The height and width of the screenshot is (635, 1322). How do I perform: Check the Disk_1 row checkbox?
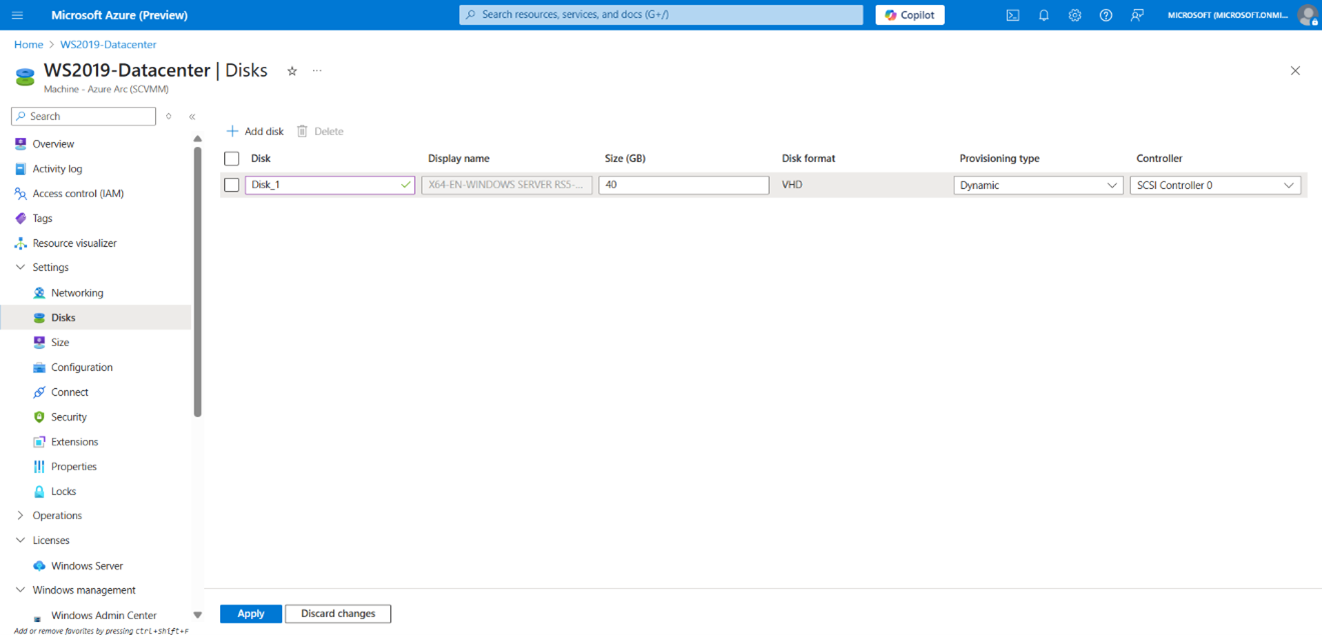(232, 185)
